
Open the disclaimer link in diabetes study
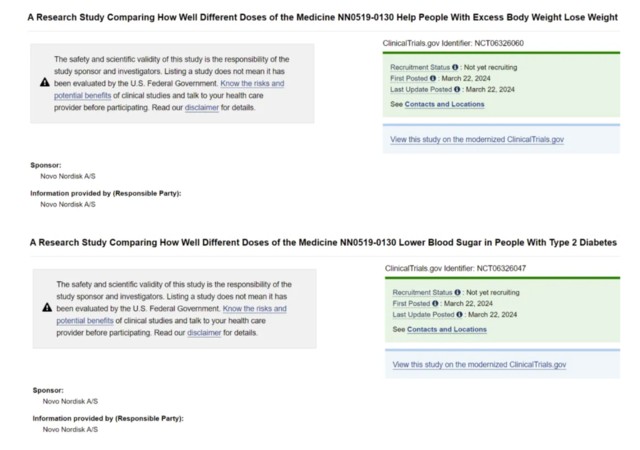(204, 332)
